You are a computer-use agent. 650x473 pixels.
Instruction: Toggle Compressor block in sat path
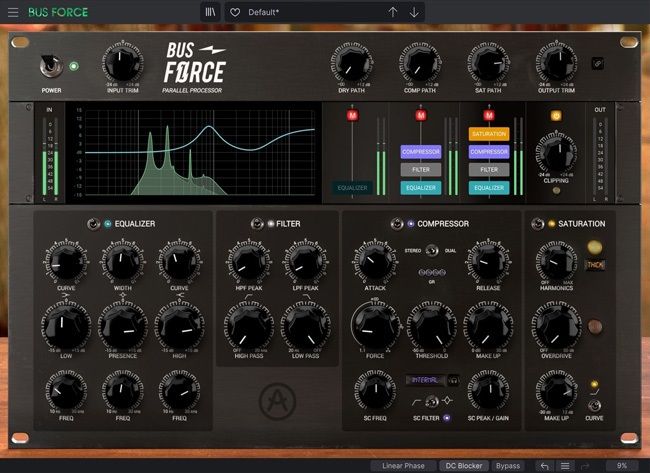489,152
